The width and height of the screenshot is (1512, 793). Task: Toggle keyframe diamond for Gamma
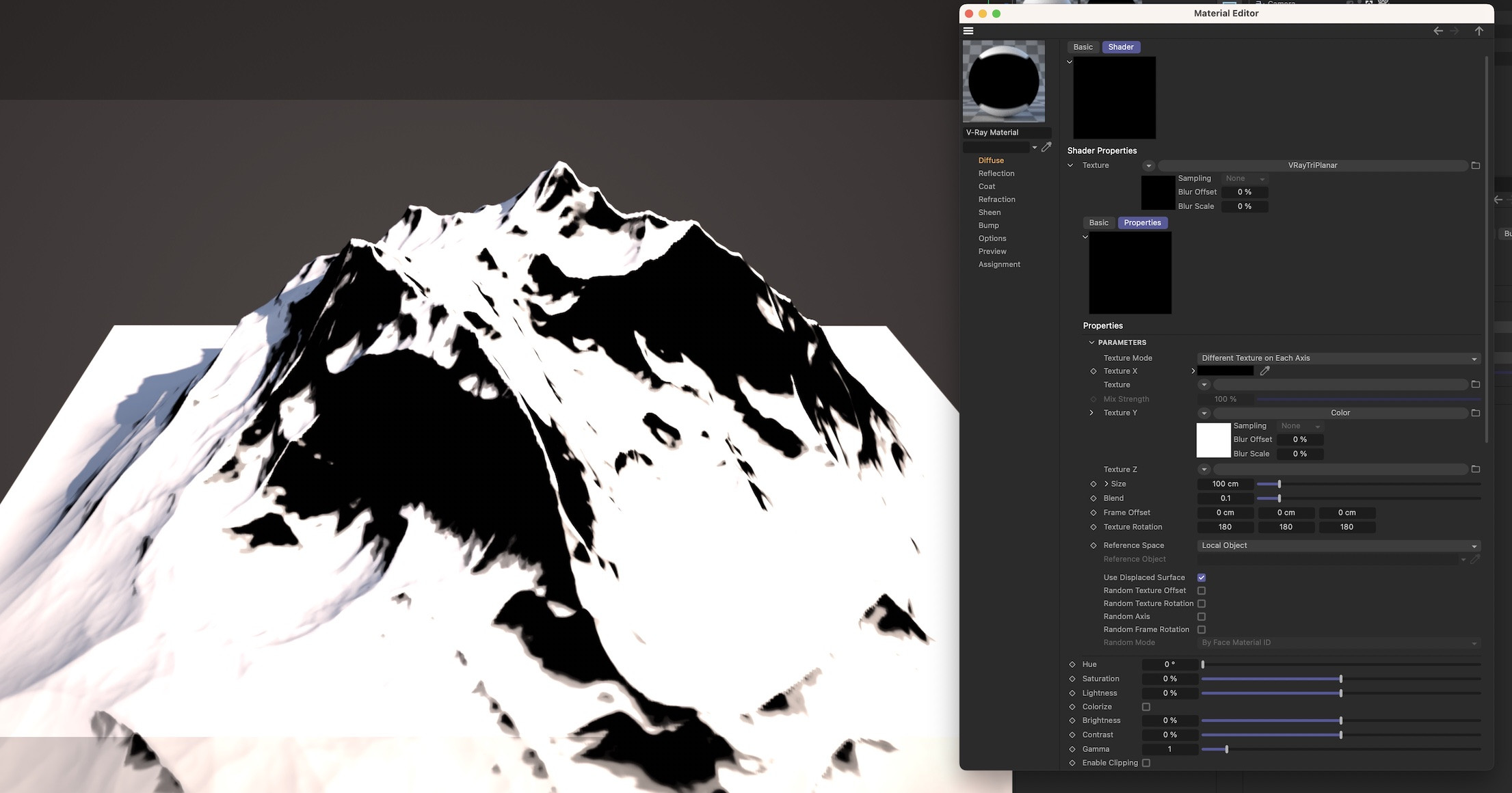click(1072, 749)
